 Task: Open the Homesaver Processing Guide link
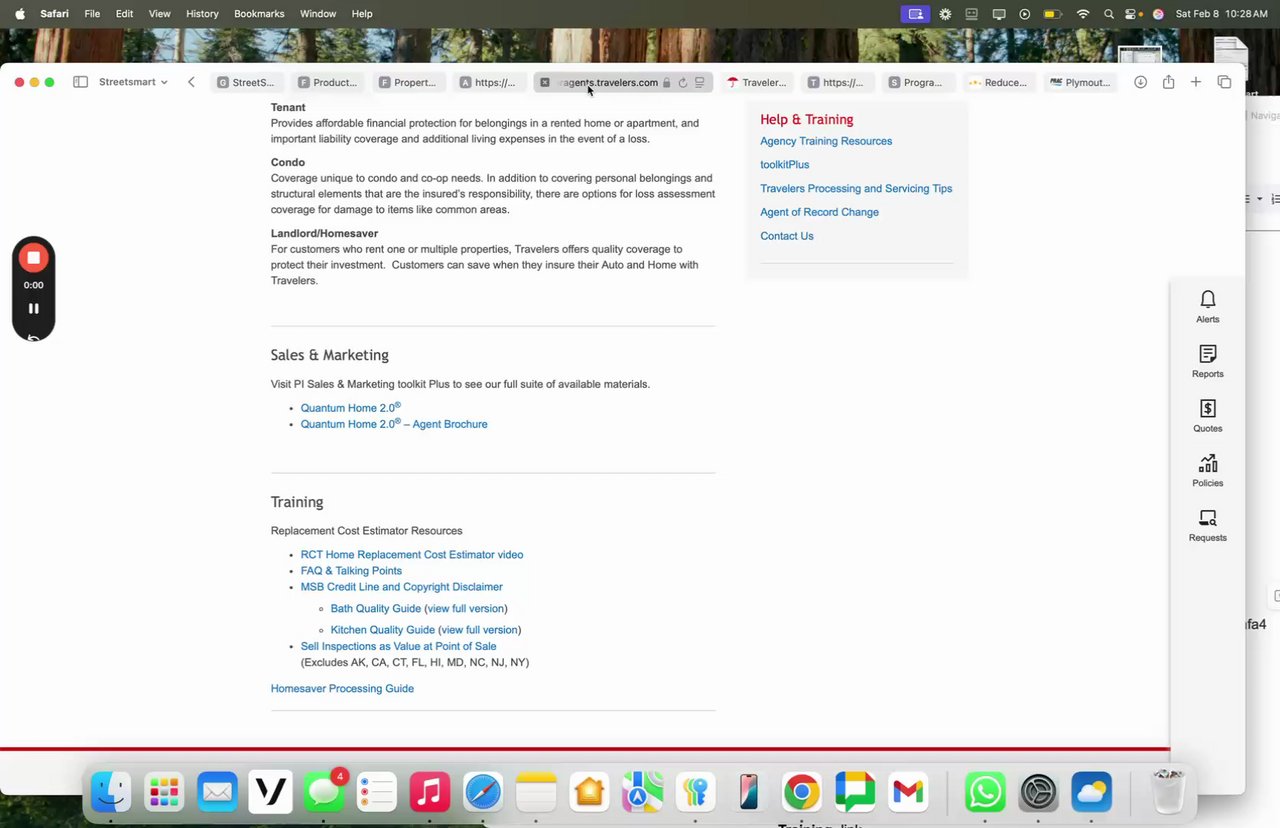pos(342,689)
